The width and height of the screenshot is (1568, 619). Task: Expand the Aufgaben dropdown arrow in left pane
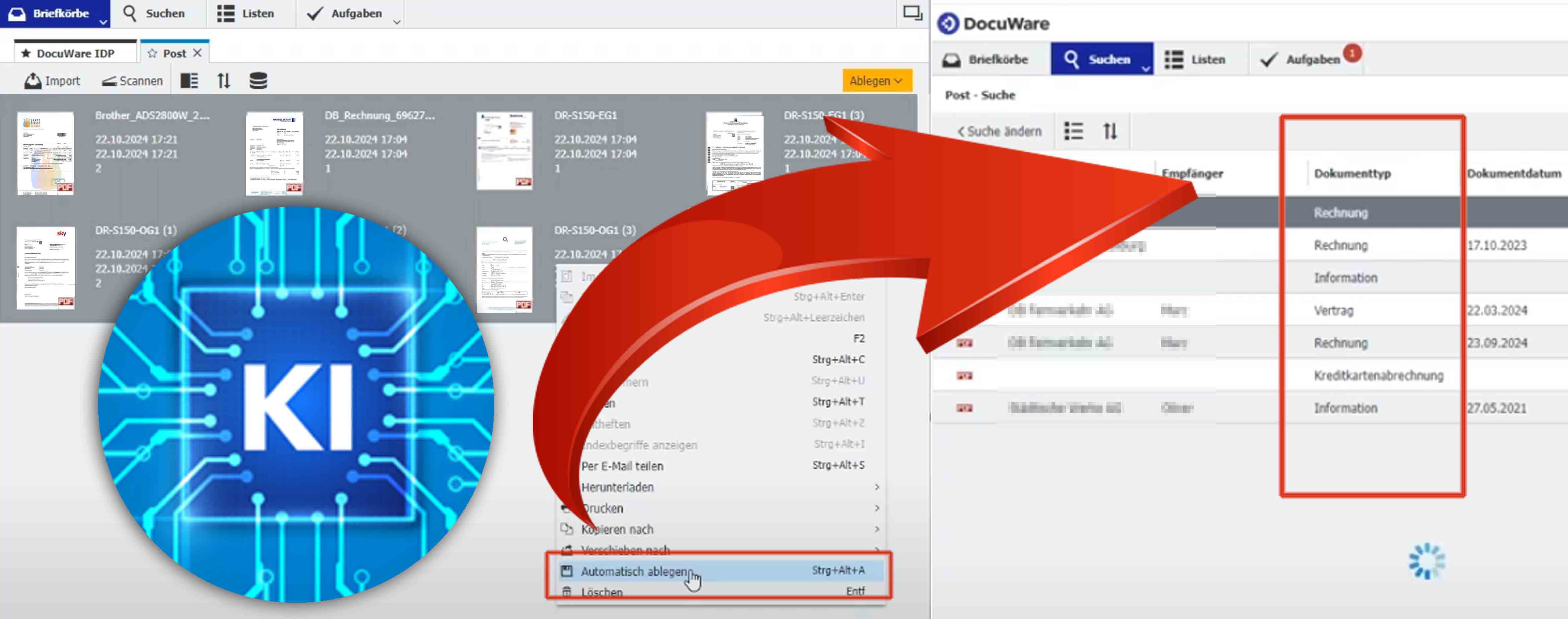[397, 22]
